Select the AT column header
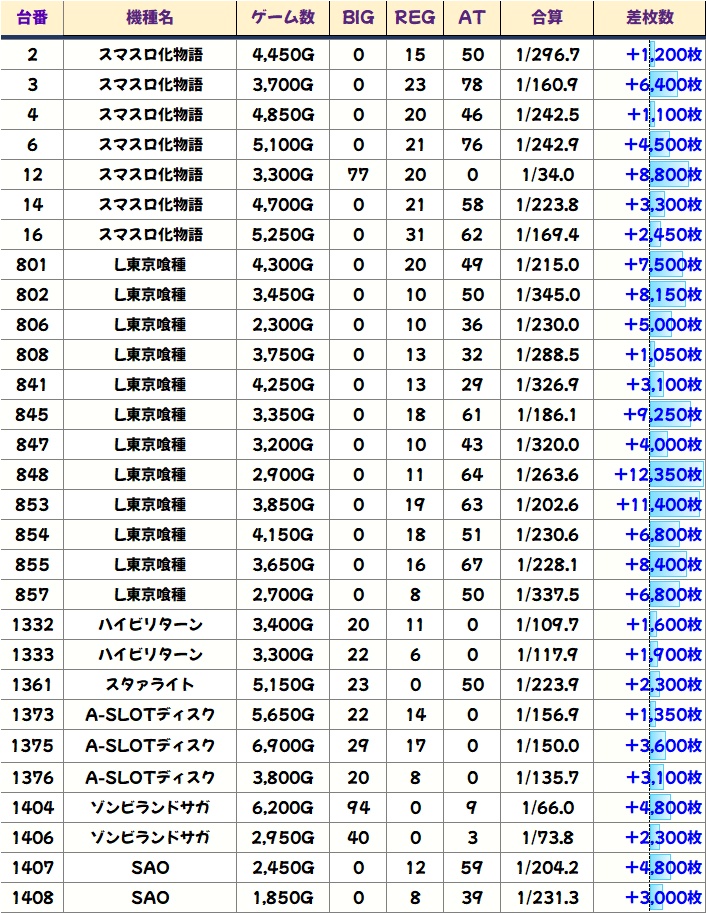This screenshot has width=706, height=913. pyautogui.click(x=472, y=18)
